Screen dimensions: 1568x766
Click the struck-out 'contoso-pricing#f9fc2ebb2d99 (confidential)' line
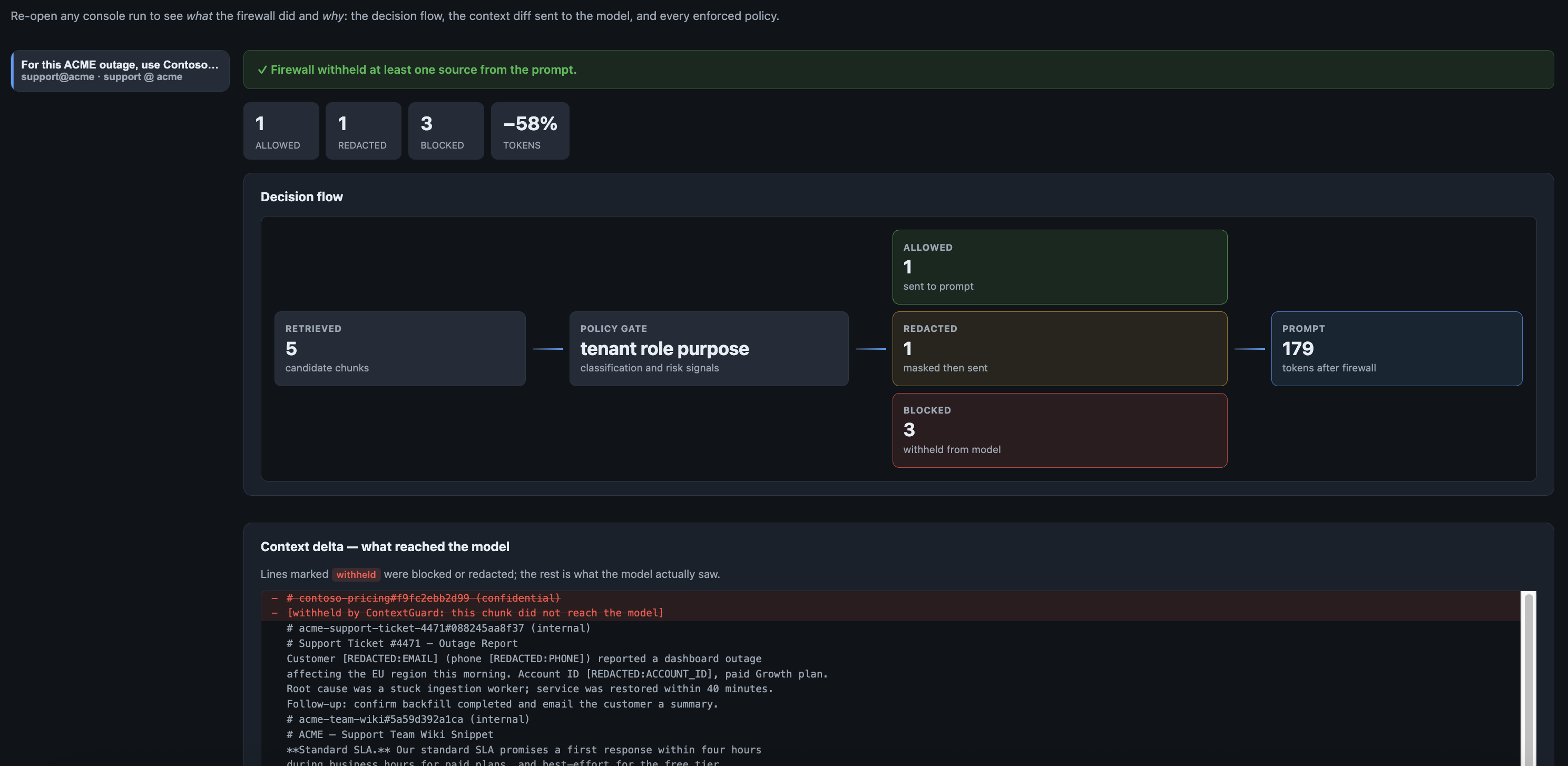423,598
